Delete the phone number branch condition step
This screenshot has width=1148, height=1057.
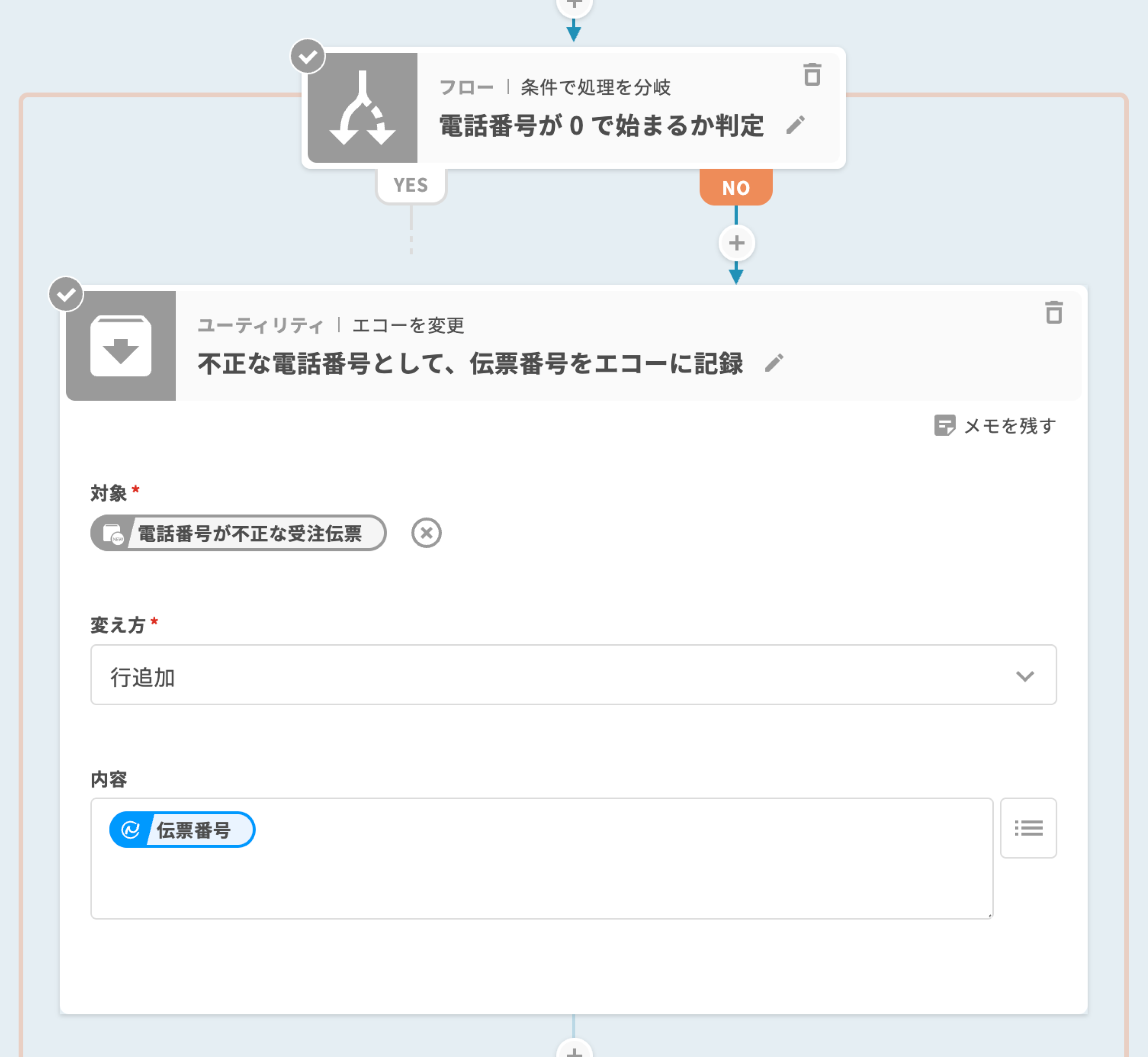click(812, 75)
